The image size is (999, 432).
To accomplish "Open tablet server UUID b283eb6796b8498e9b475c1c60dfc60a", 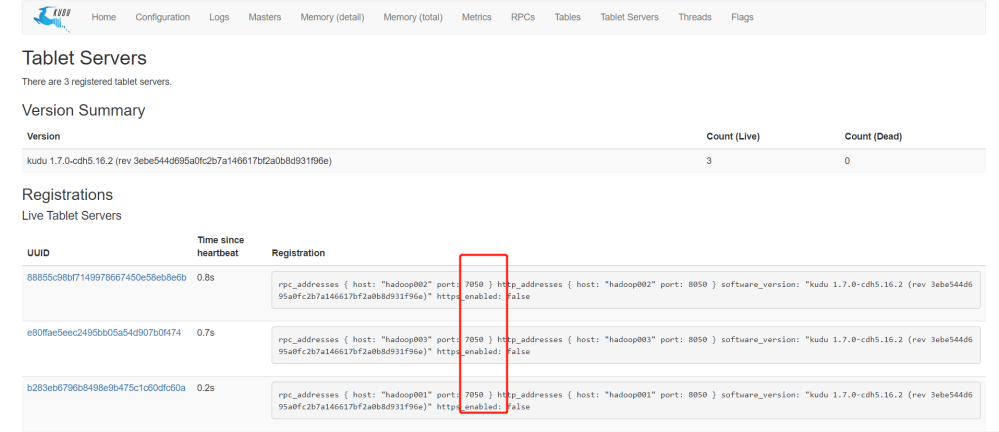I will tap(106, 387).
